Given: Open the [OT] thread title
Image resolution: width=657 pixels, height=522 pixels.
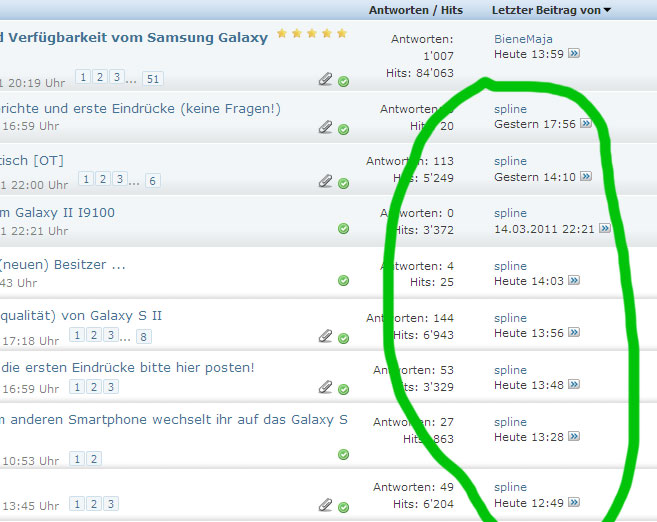Looking at the screenshot, I should 32,160.
